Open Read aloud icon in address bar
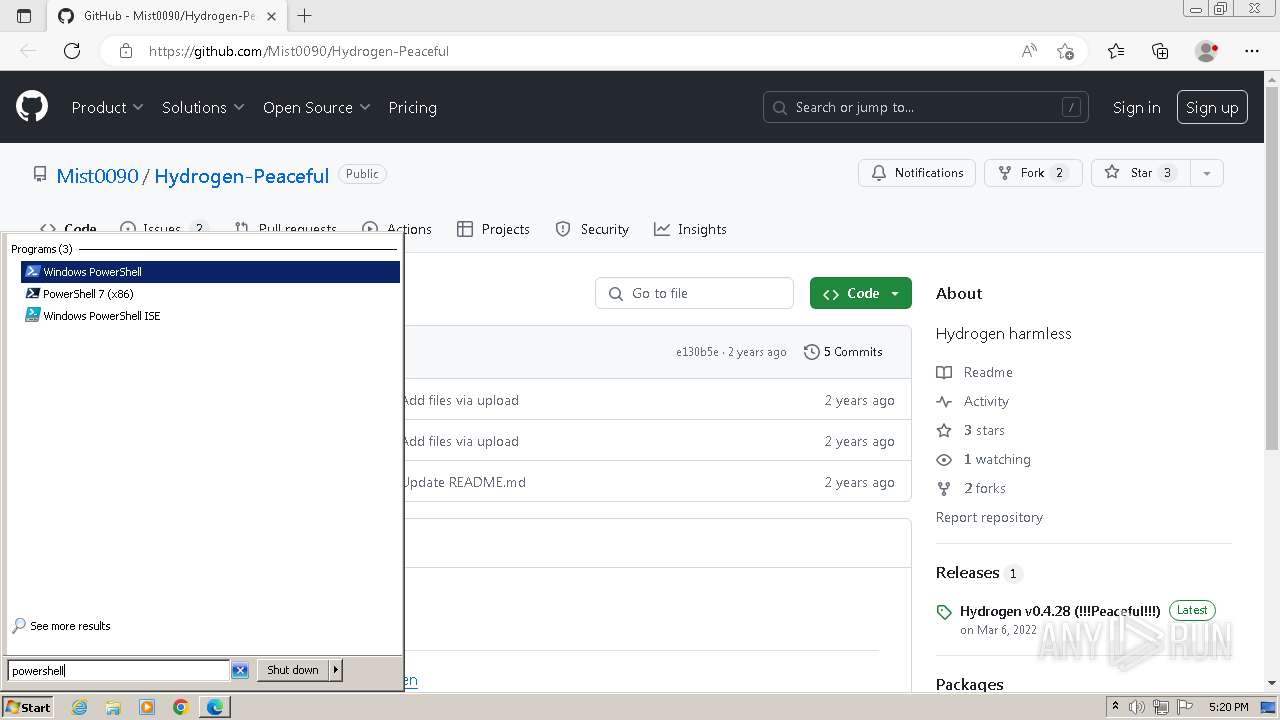 coord(1029,51)
